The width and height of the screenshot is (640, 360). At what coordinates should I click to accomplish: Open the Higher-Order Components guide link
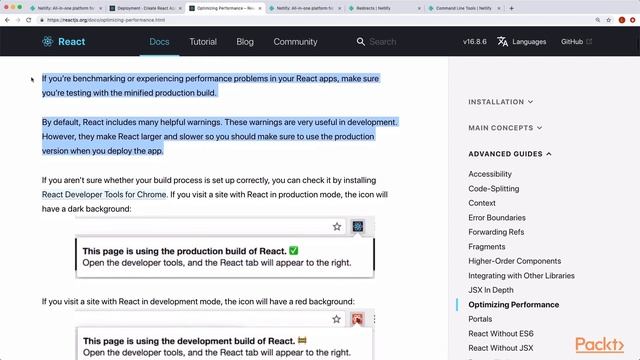coord(514,261)
